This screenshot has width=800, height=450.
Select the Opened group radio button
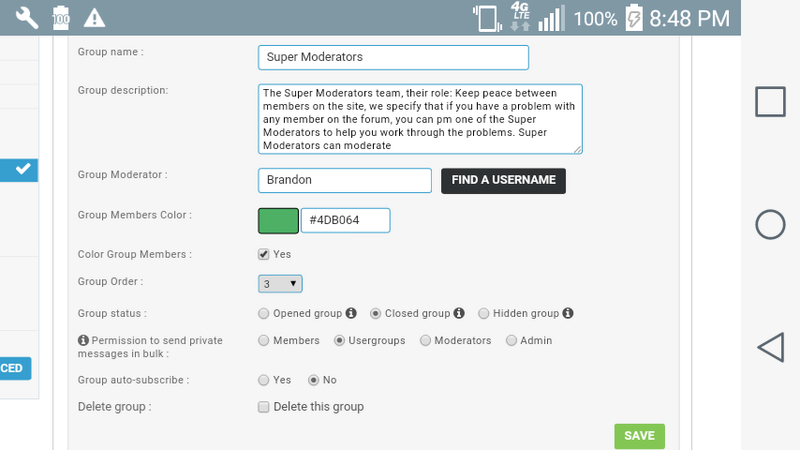263,313
